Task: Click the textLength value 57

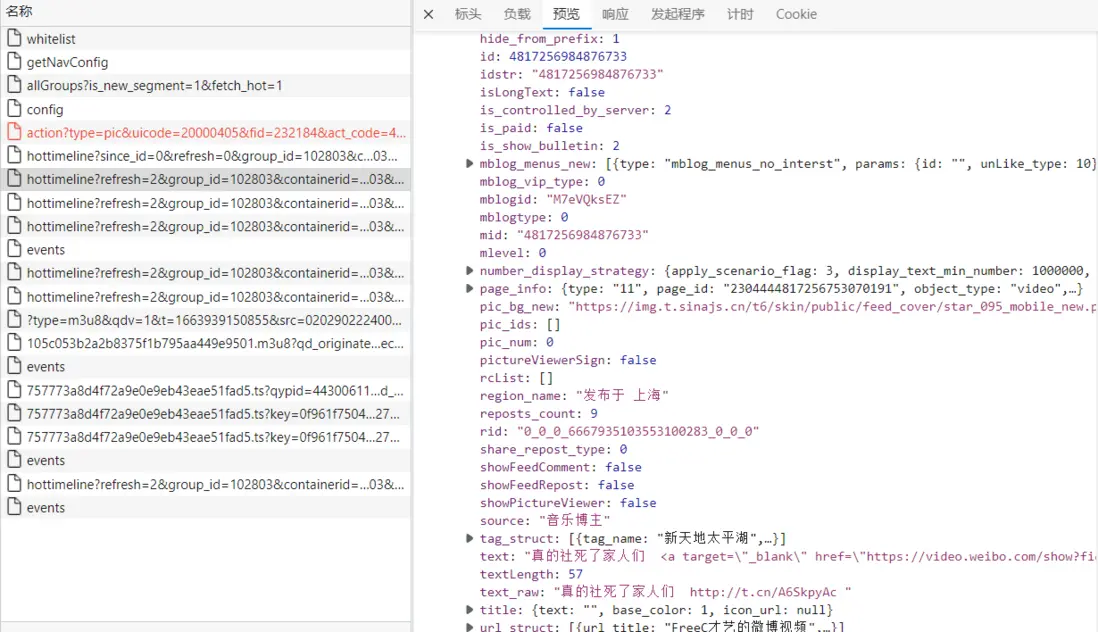Action: pos(575,574)
